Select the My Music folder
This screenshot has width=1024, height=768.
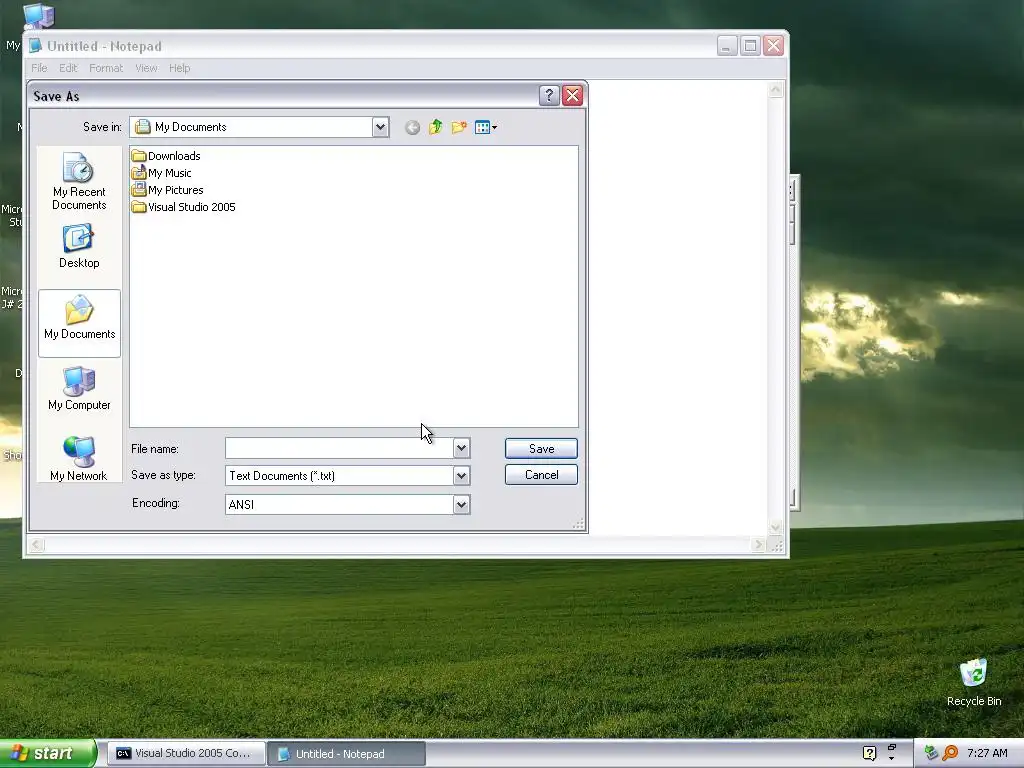[x=161, y=172]
